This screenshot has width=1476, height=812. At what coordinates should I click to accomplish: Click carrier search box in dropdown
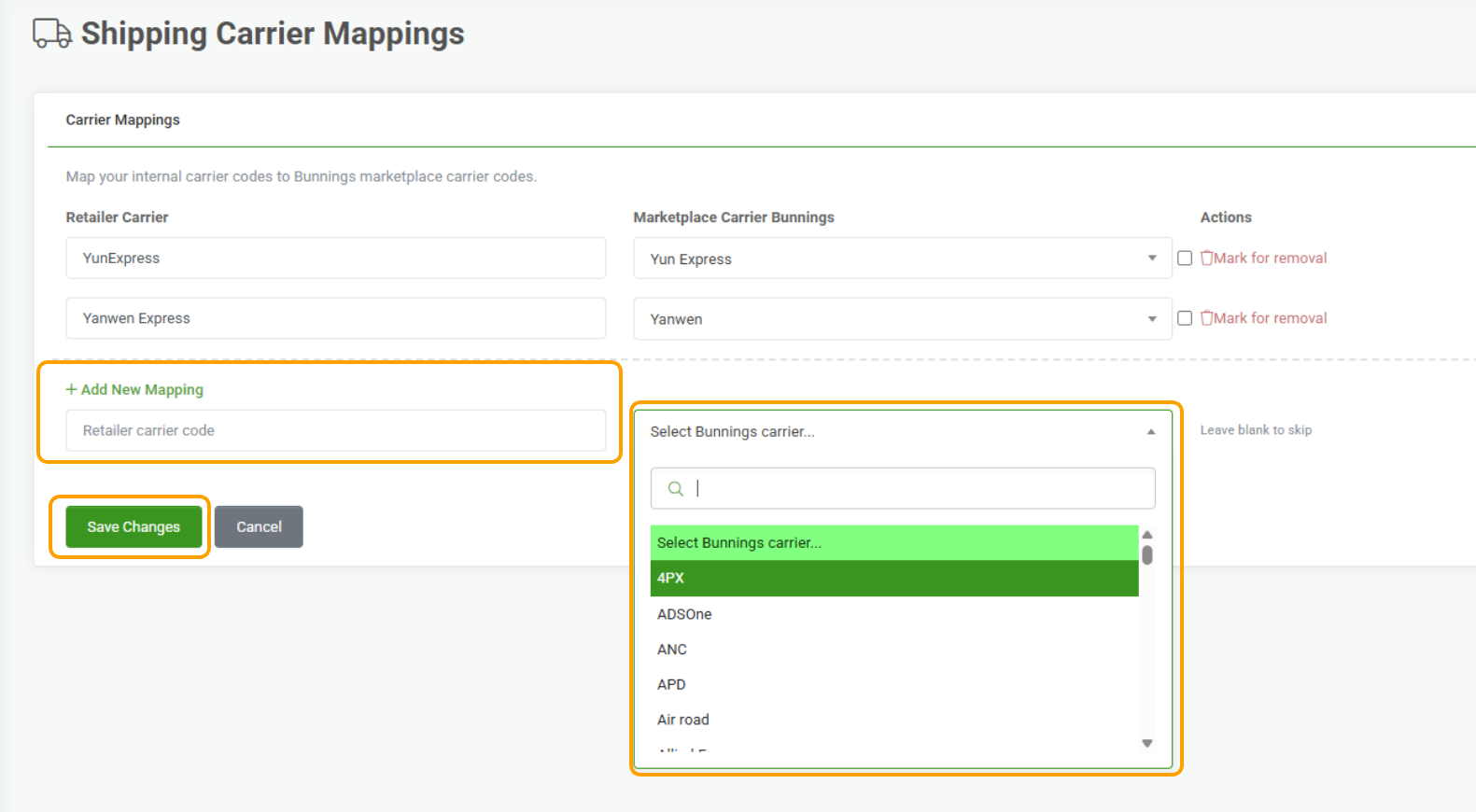[903, 488]
